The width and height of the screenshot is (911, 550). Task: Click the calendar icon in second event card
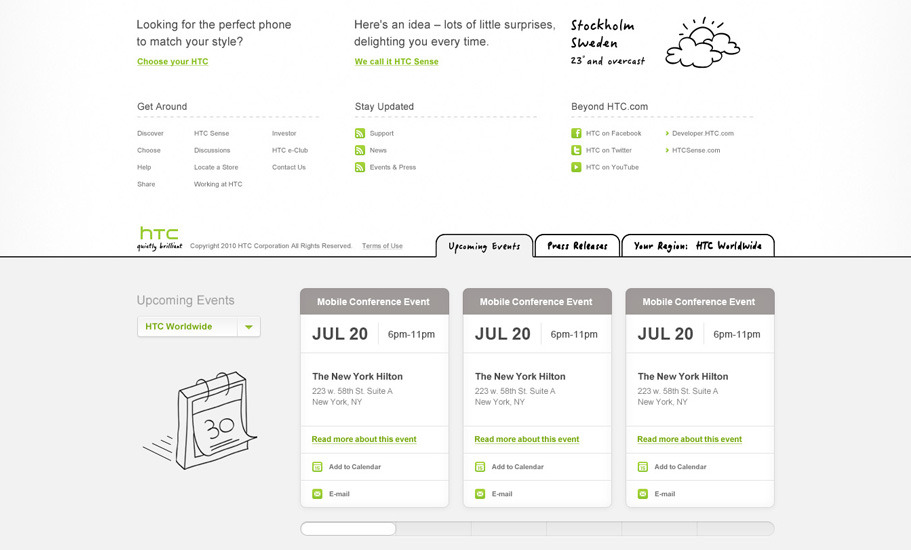[480, 466]
